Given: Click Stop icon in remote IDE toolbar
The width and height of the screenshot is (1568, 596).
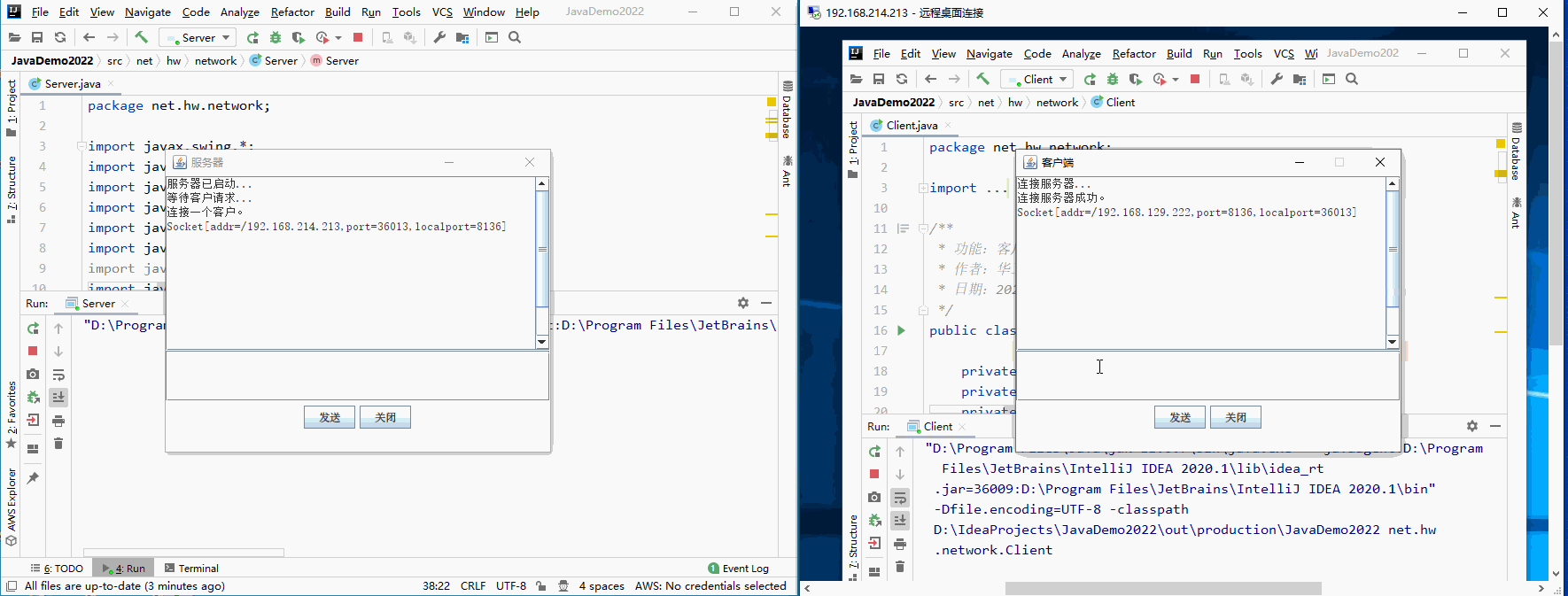Looking at the screenshot, I should pyautogui.click(x=1195, y=79).
